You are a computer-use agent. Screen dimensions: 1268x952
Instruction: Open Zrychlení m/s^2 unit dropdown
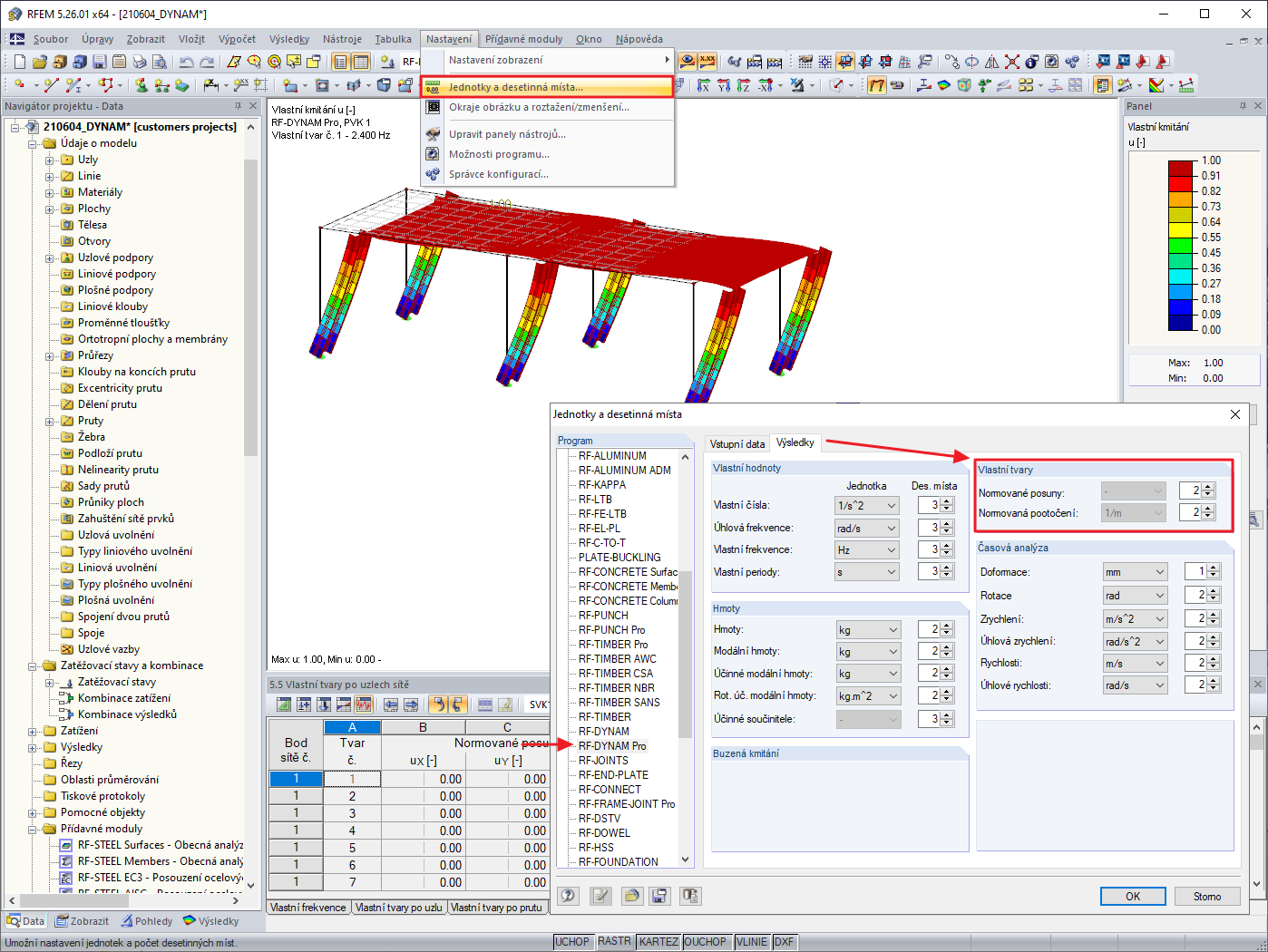(1135, 618)
